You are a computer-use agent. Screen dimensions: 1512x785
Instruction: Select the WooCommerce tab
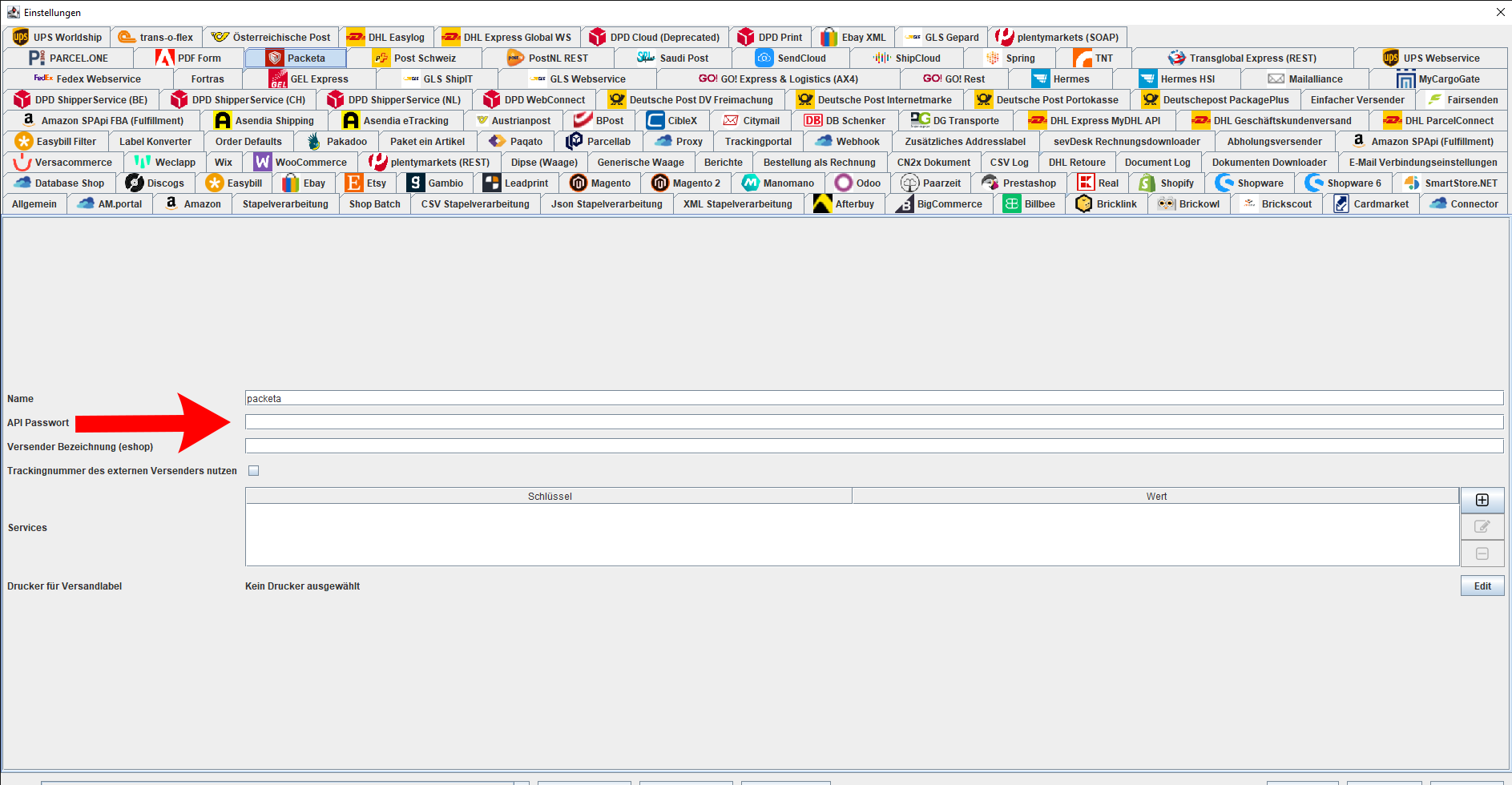pyautogui.click(x=300, y=162)
